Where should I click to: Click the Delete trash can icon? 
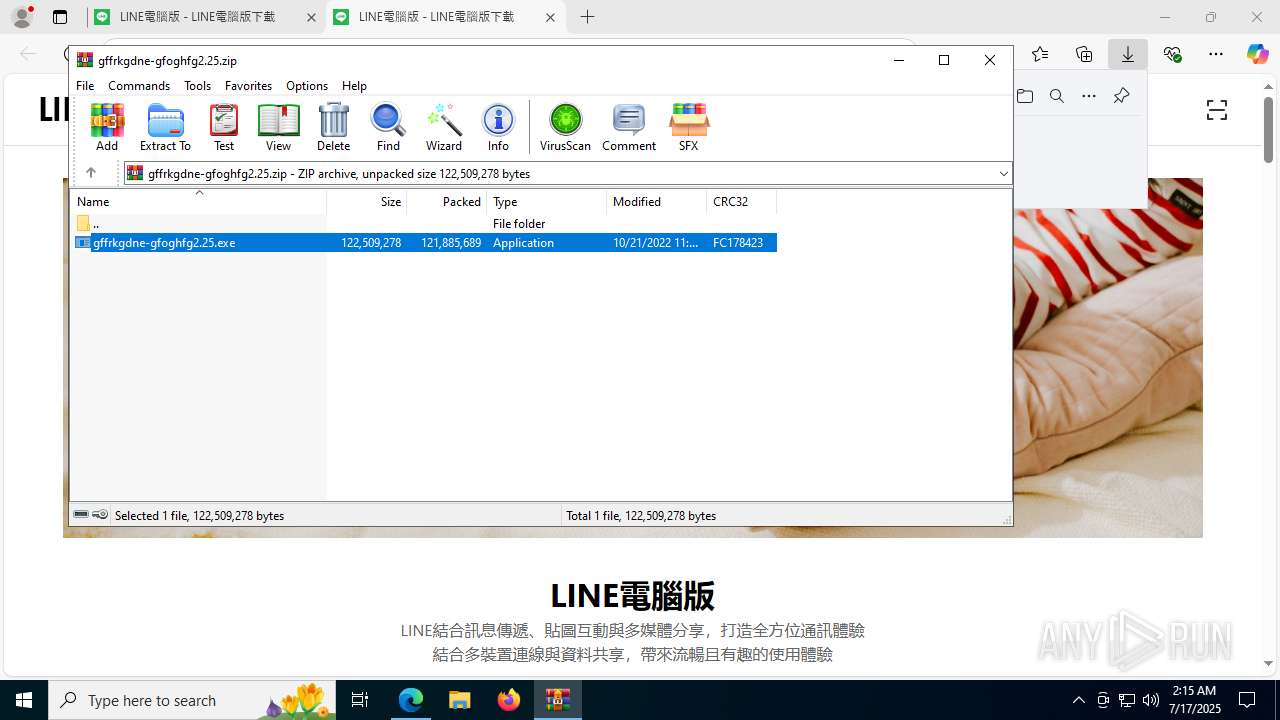[333, 127]
